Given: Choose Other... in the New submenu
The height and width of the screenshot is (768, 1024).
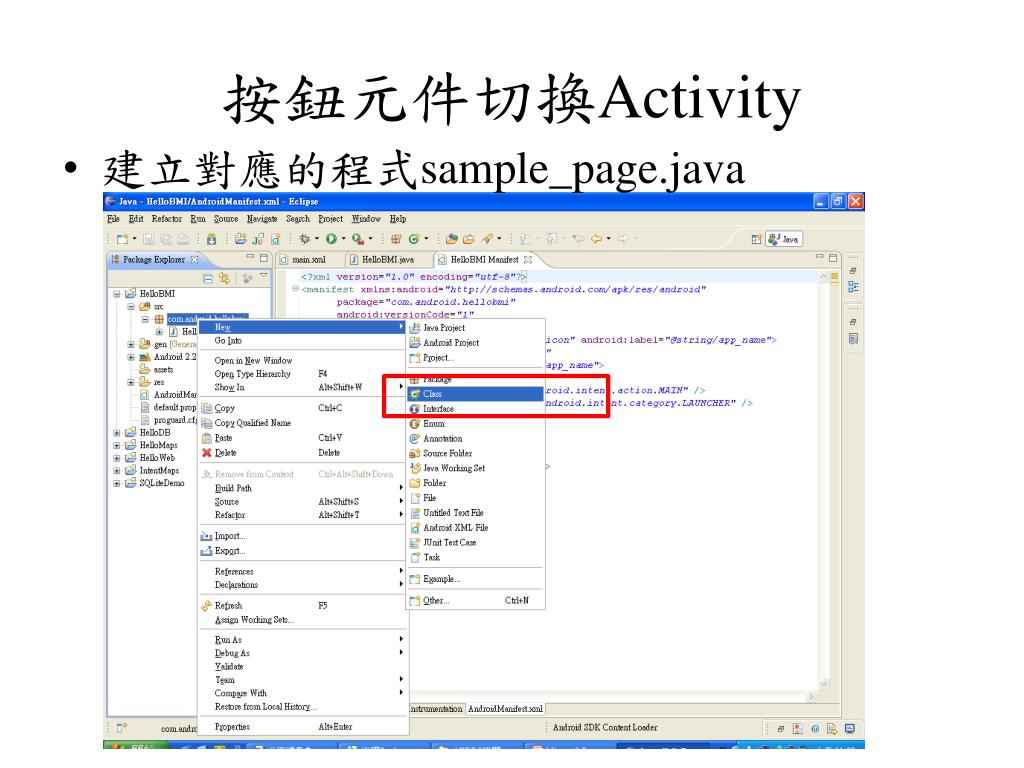Looking at the screenshot, I should [x=475, y=600].
